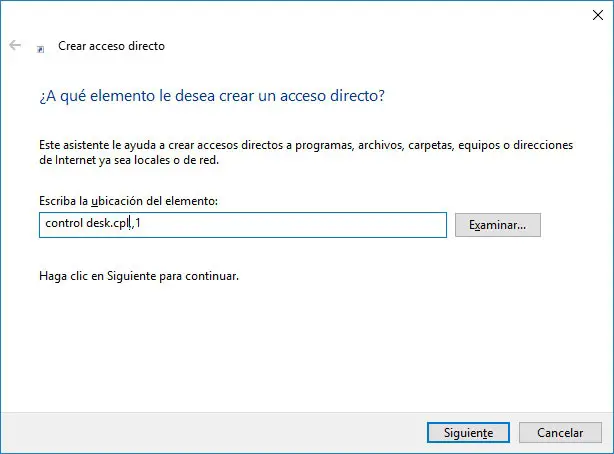614x454 pixels.
Task: Click the grey footer area left of Siguiente
Action: (x=200, y=432)
